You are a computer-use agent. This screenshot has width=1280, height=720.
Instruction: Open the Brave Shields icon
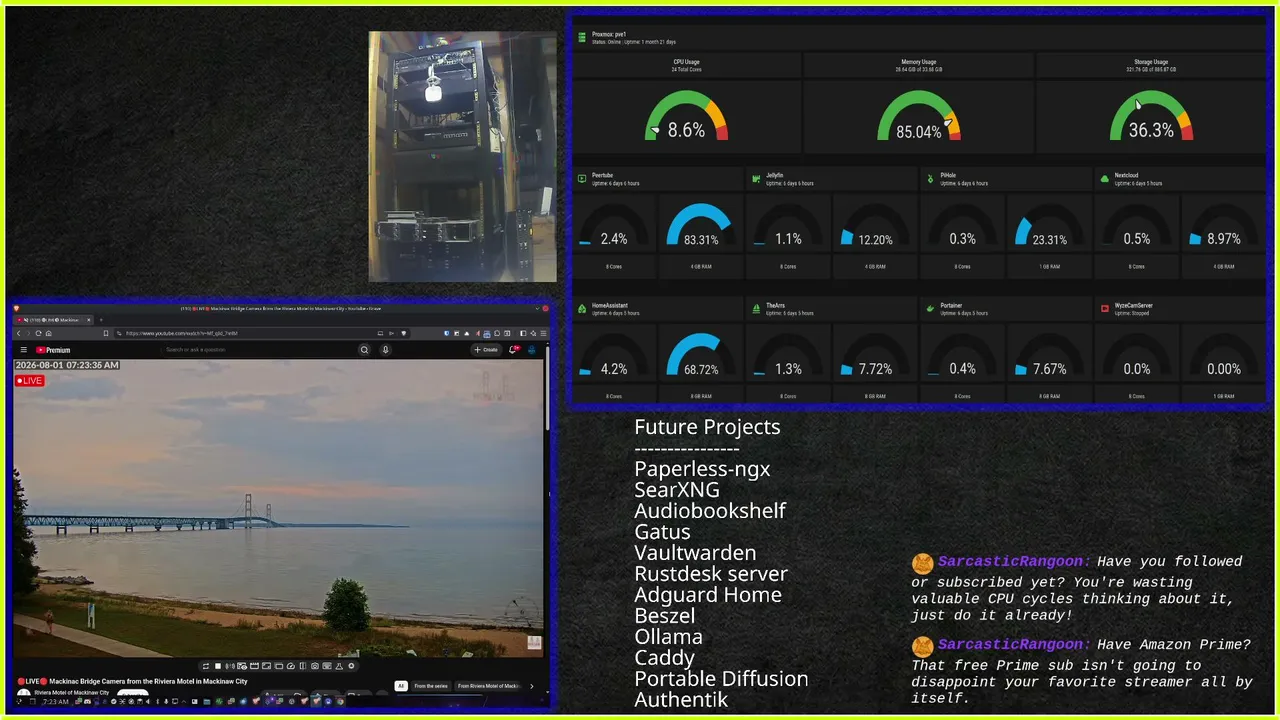pos(403,333)
